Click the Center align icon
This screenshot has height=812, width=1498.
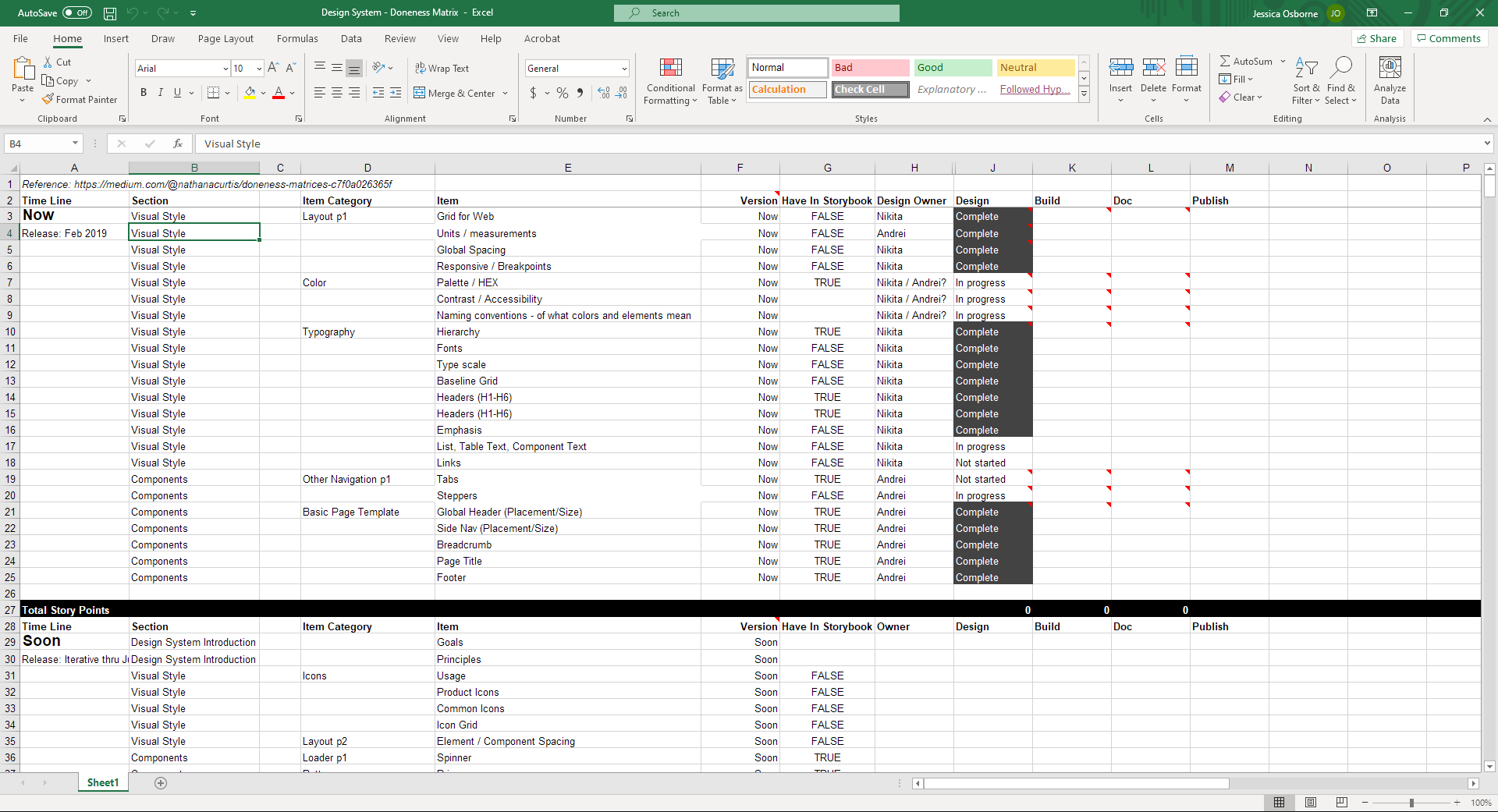pos(337,93)
